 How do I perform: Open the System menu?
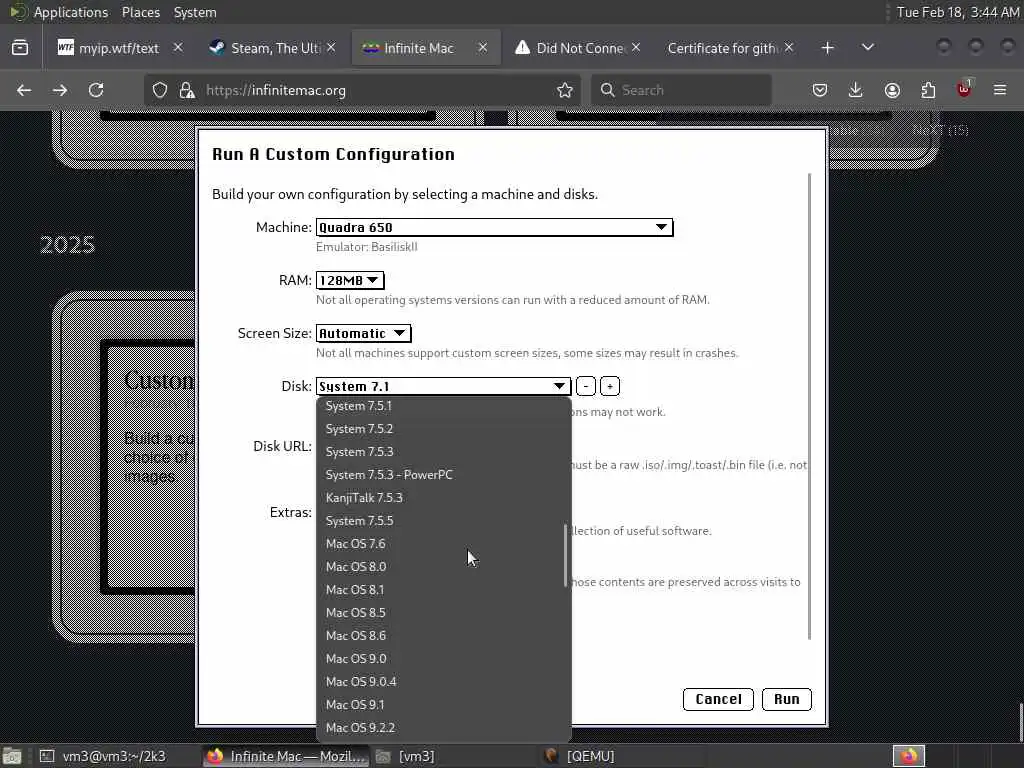tap(195, 12)
